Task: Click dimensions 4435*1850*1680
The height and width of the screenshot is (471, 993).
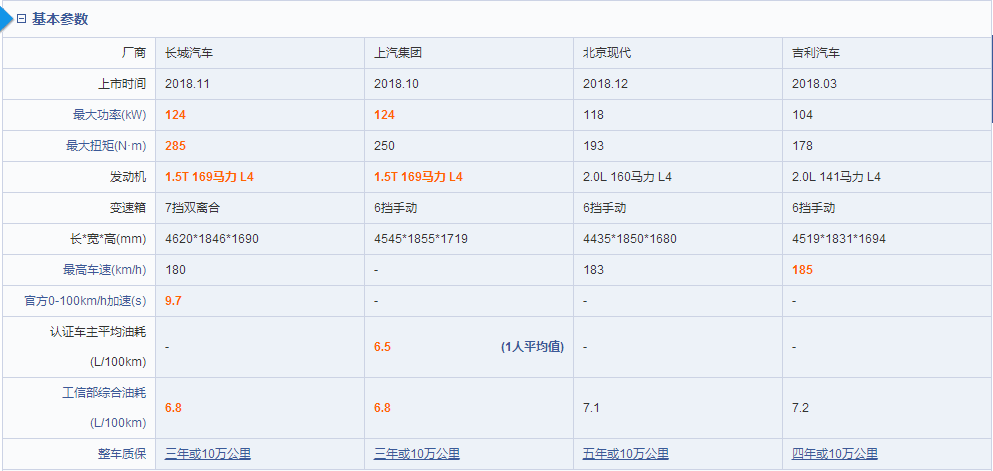Action: pos(629,239)
